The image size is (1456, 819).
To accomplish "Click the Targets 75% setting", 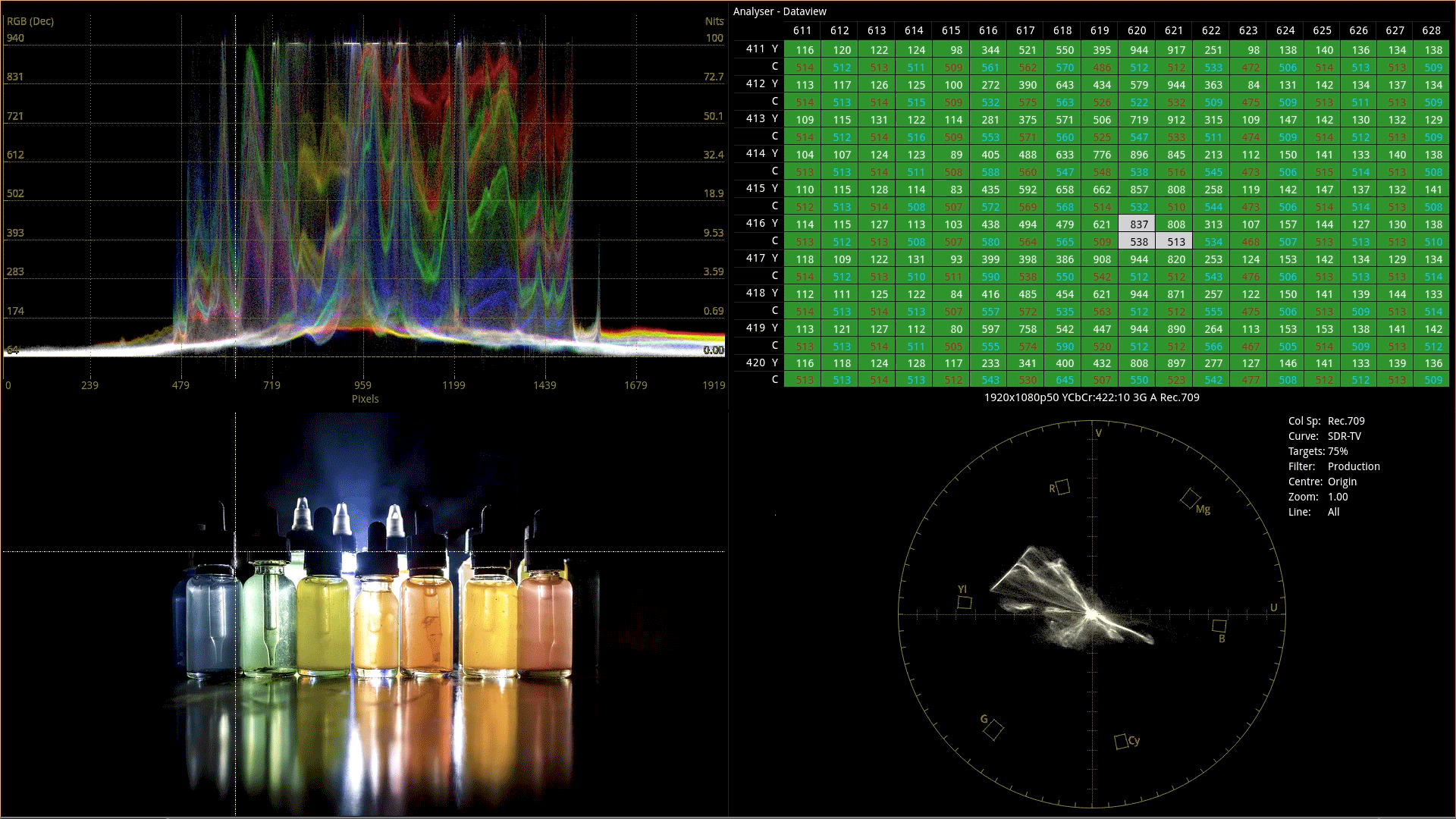I will click(1338, 451).
